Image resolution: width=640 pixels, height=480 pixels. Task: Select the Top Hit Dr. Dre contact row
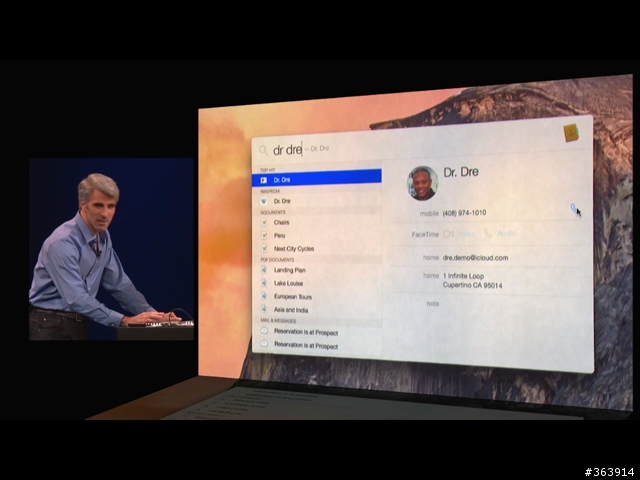click(x=317, y=180)
